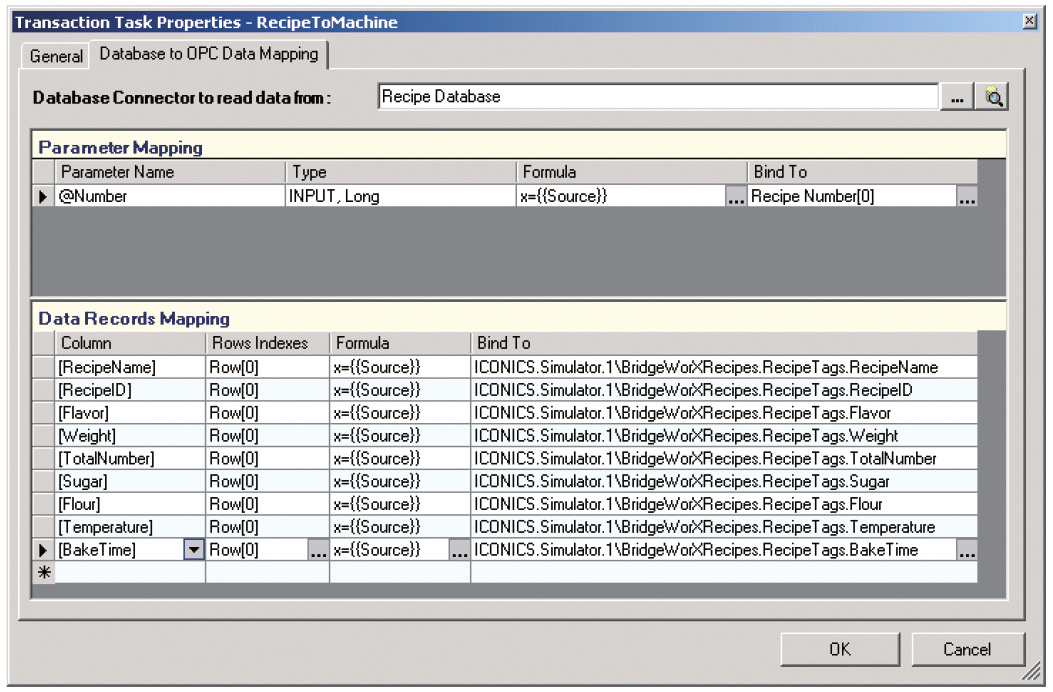Browse for Database Connector with ellipsis button
Image resolution: width=1053 pixels, height=692 pixels.
(957, 97)
